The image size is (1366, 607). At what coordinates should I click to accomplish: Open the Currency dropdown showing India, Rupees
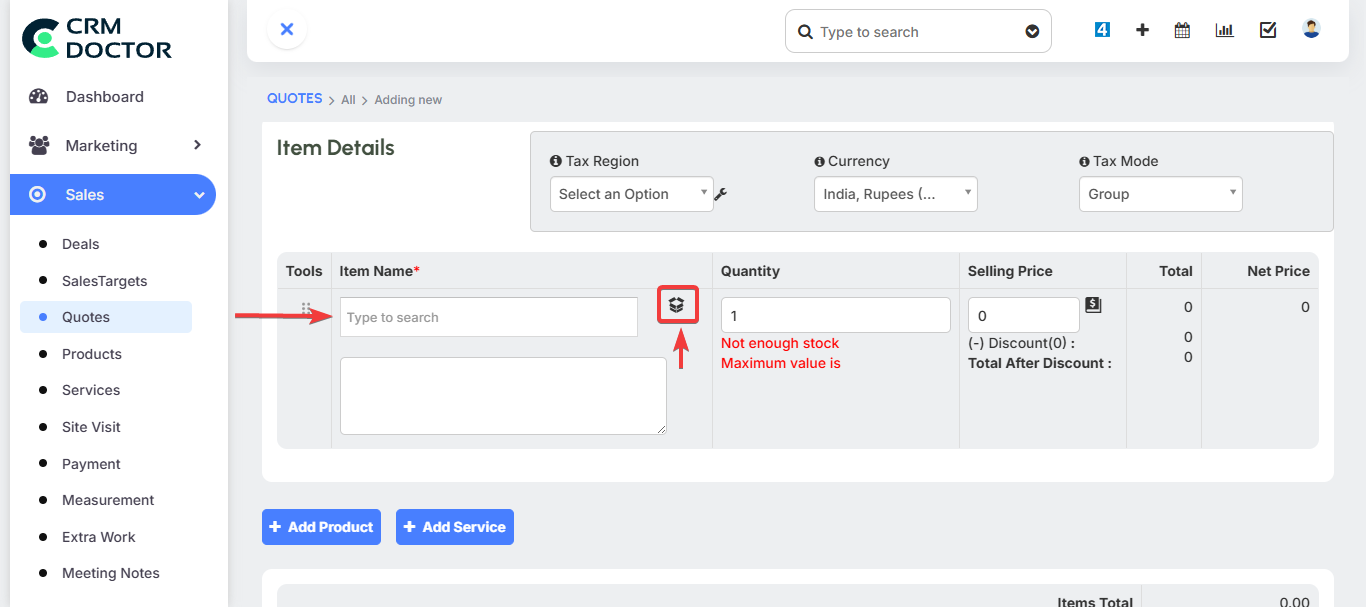pos(895,193)
